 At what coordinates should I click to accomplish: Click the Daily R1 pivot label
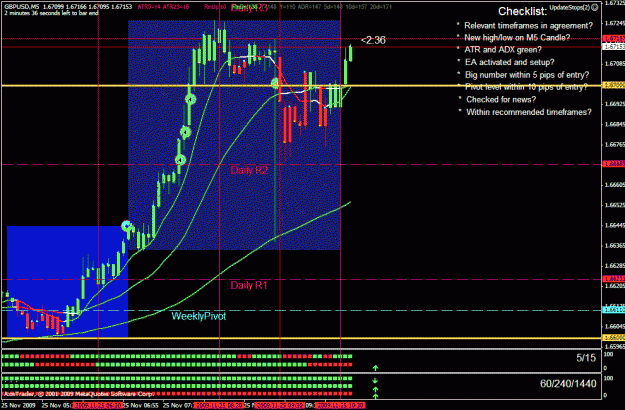pos(249,285)
